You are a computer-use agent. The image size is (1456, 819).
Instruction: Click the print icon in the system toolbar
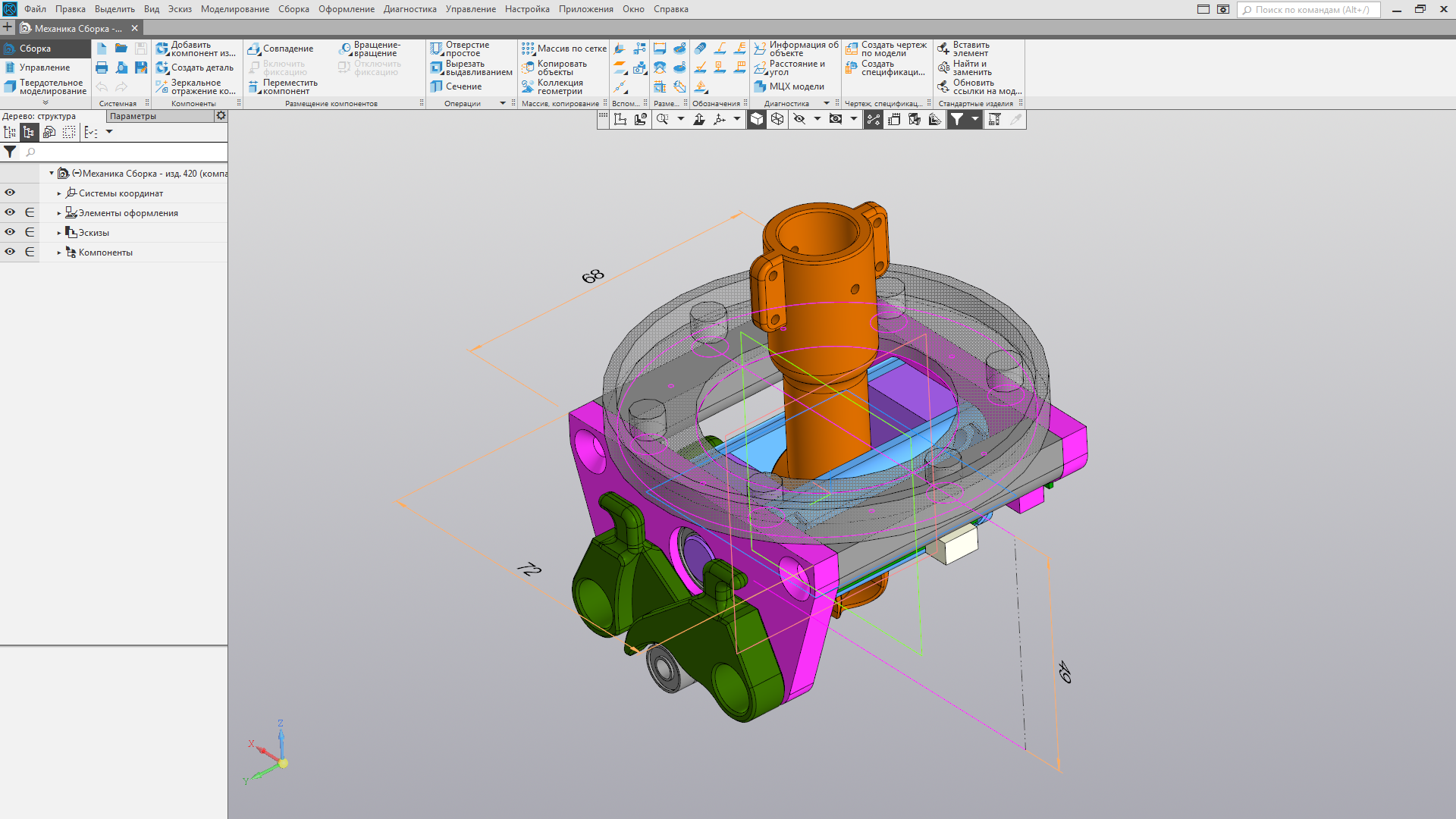click(x=102, y=67)
